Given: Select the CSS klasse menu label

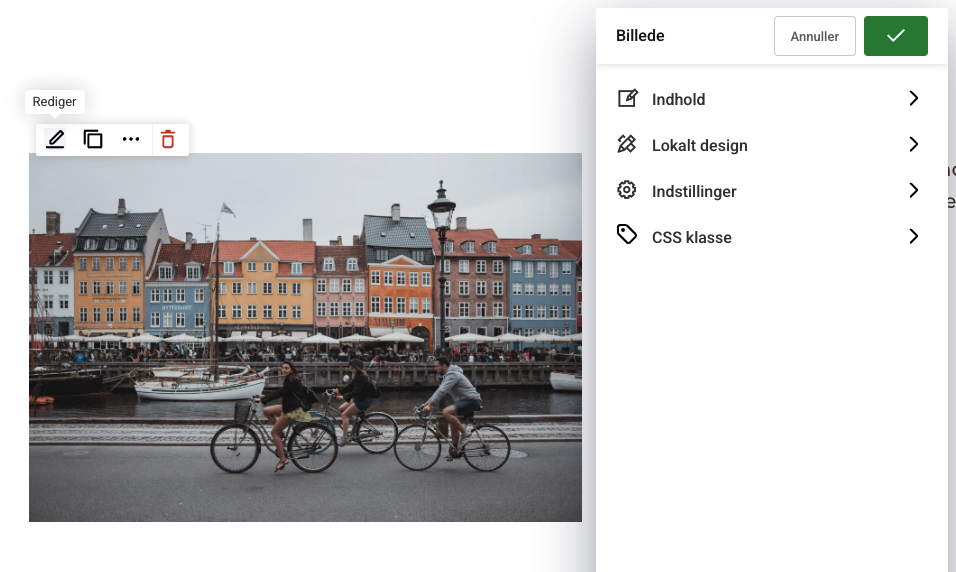Looking at the screenshot, I should (691, 237).
